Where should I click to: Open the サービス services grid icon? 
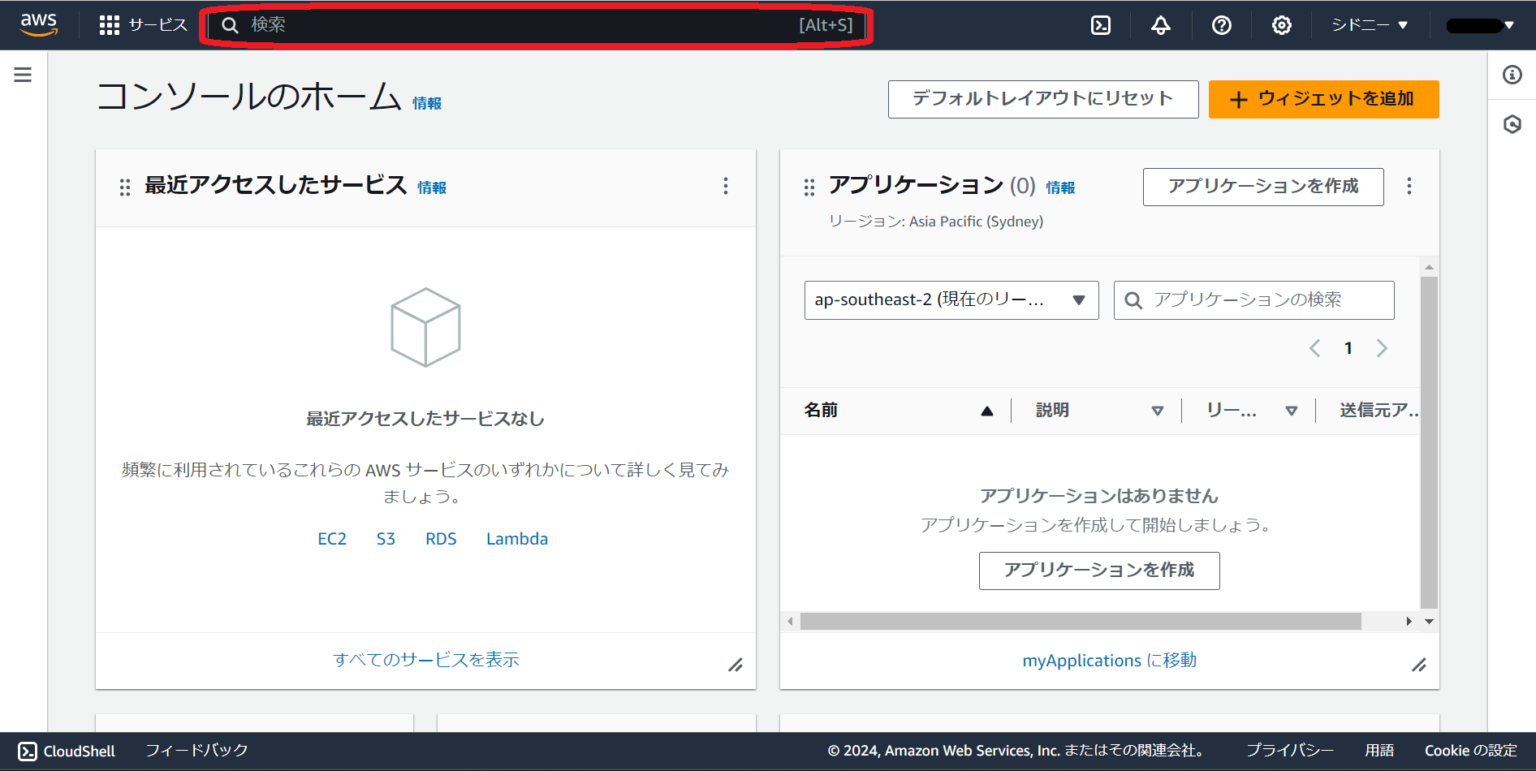(109, 25)
